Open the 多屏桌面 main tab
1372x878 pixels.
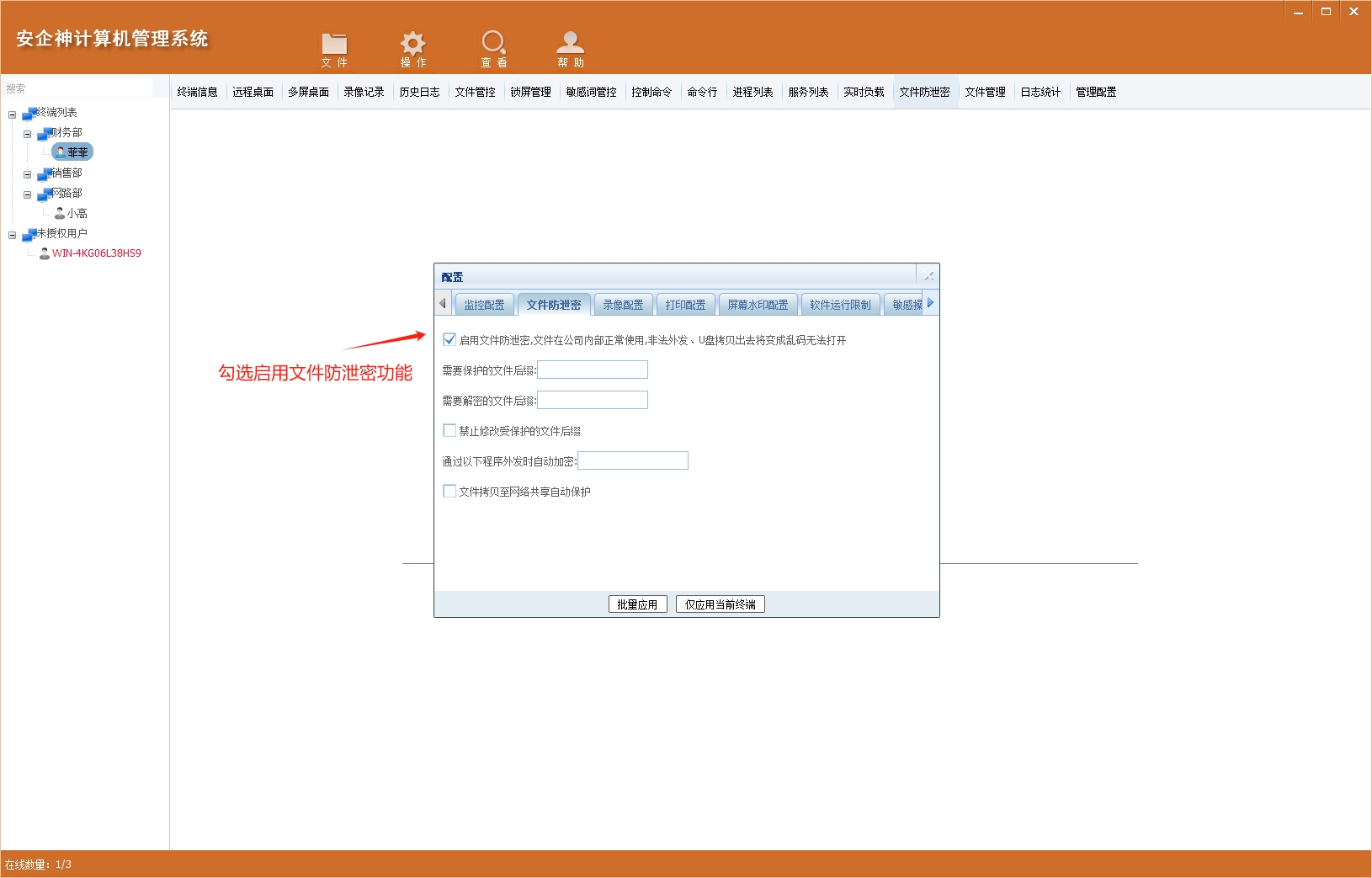[309, 92]
